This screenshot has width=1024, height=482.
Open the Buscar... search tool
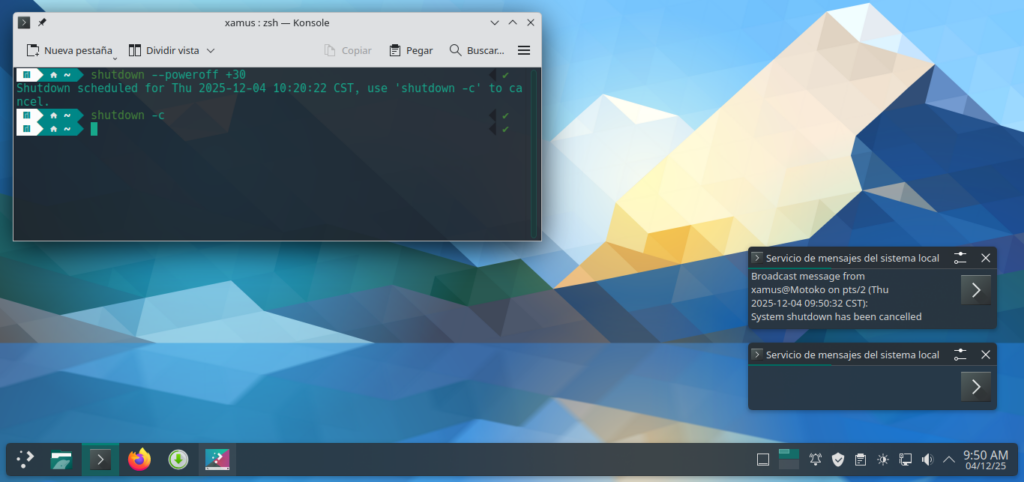[x=477, y=50]
